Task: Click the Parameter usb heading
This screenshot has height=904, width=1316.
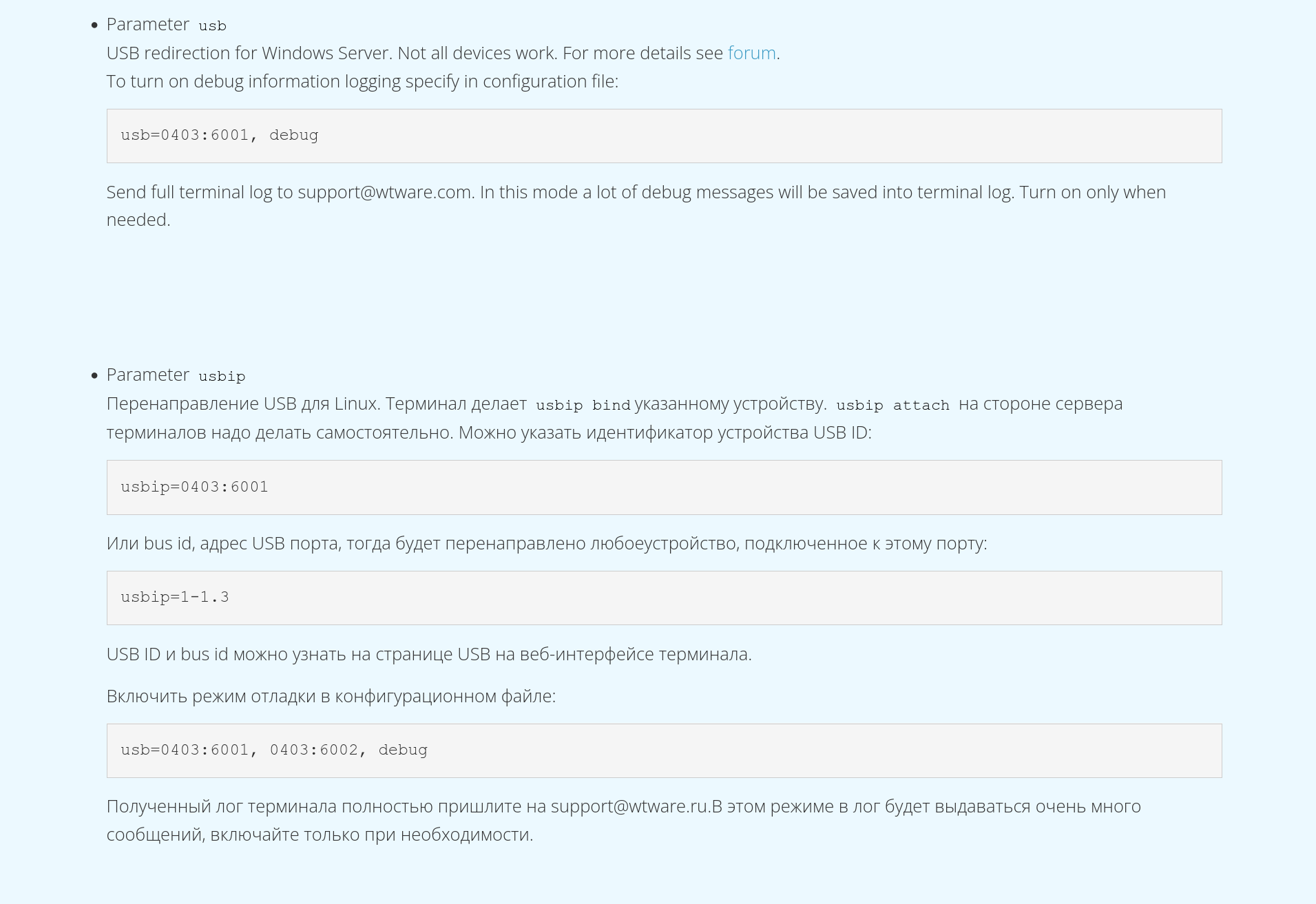Action: tap(165, 24)
